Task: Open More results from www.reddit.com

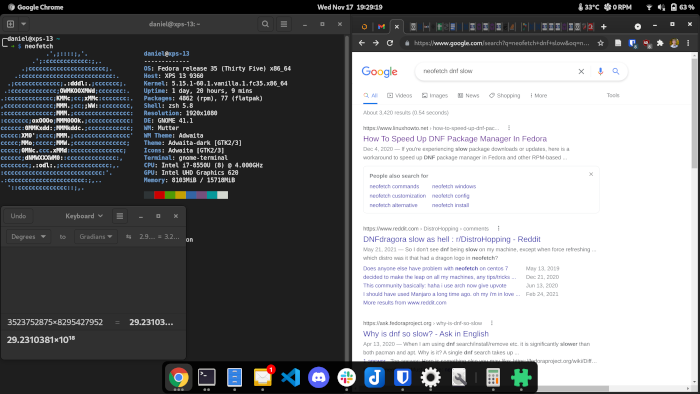Action: 404,303
